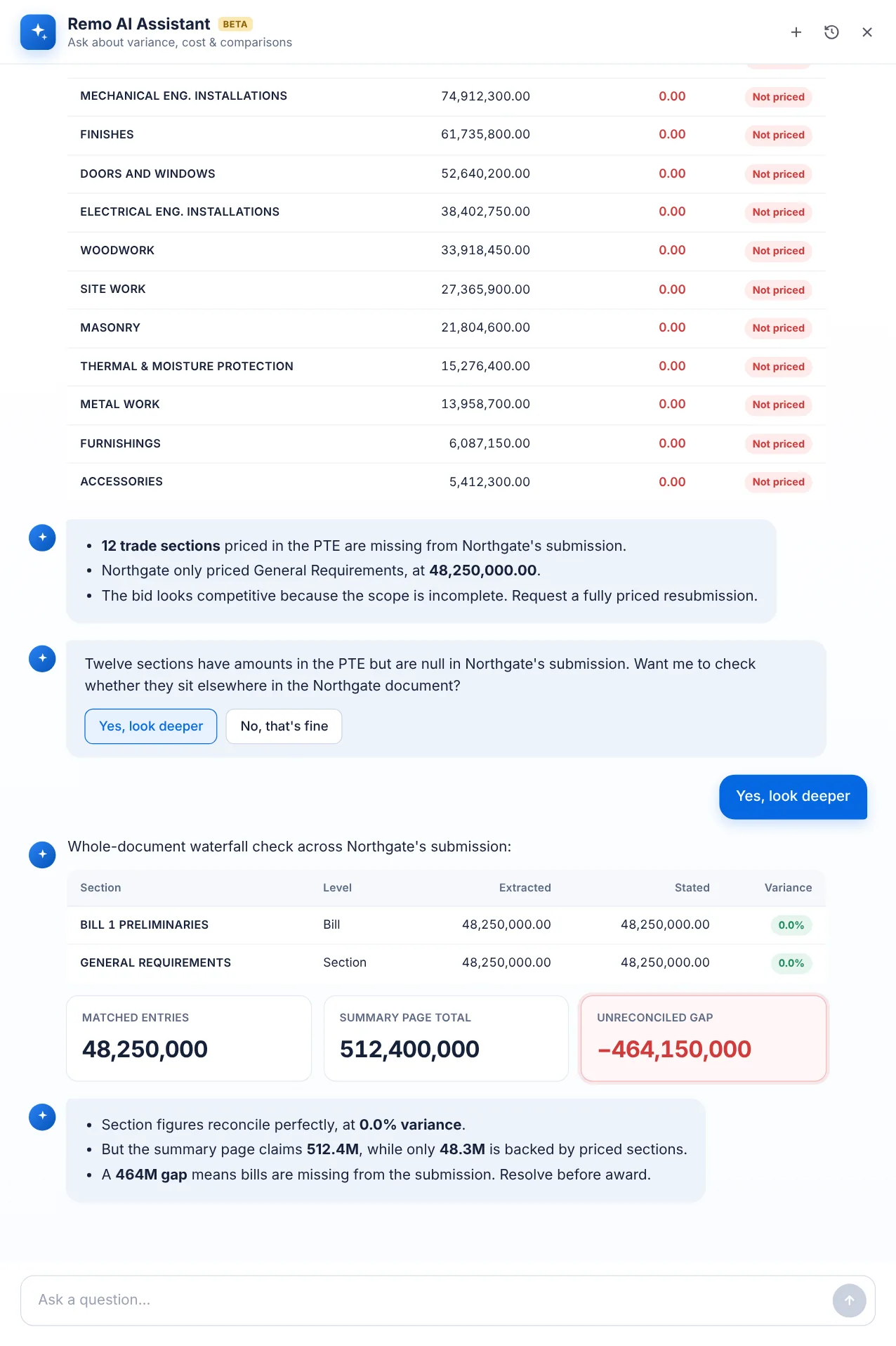Select THERMAL & MOISTURE PROTECTION row label
Screen dimensions: 896x1346
[x=187, y=367]
